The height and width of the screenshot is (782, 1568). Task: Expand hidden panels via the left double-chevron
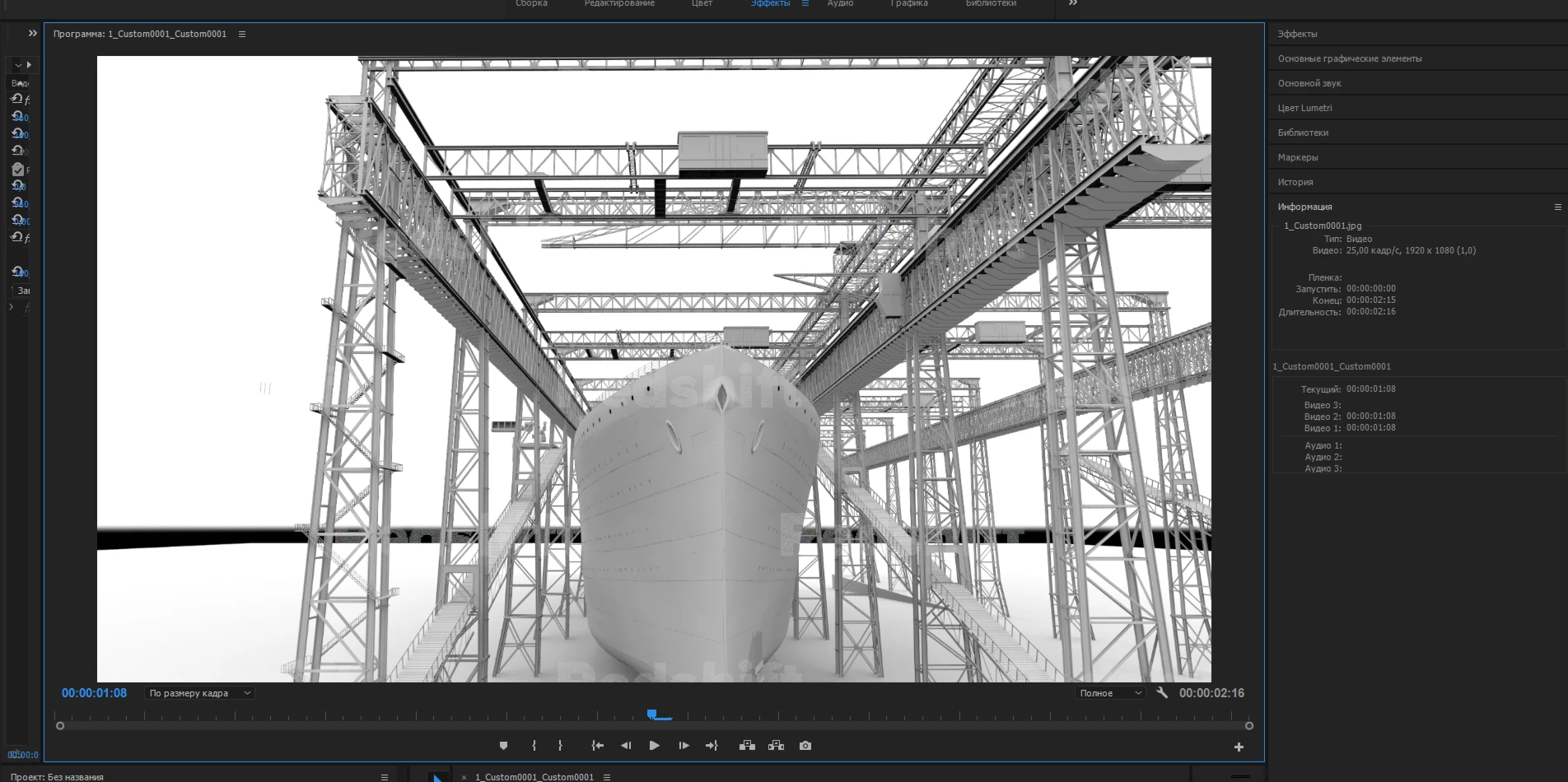coord(33,33)
